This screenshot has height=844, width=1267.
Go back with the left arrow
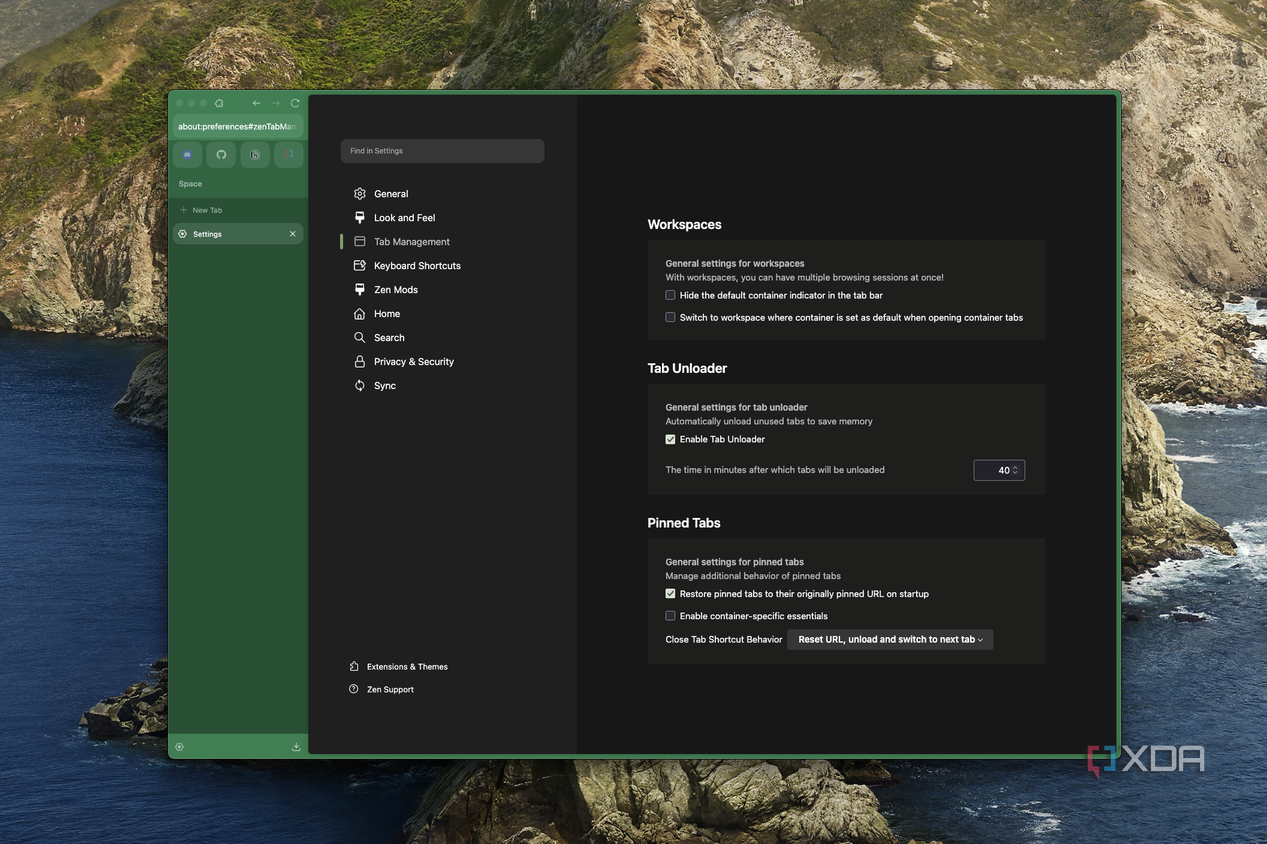point(257,103)
